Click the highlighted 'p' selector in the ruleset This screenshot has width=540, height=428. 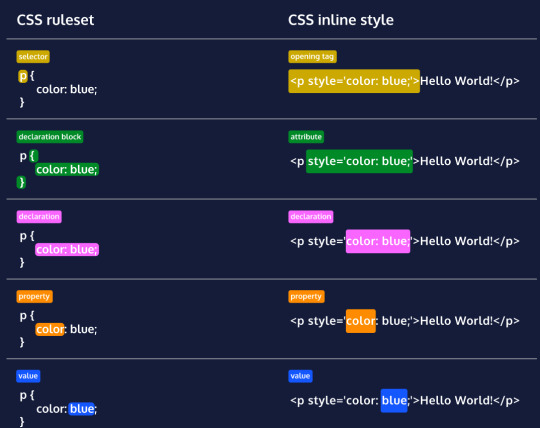click(x=23, y=76)
